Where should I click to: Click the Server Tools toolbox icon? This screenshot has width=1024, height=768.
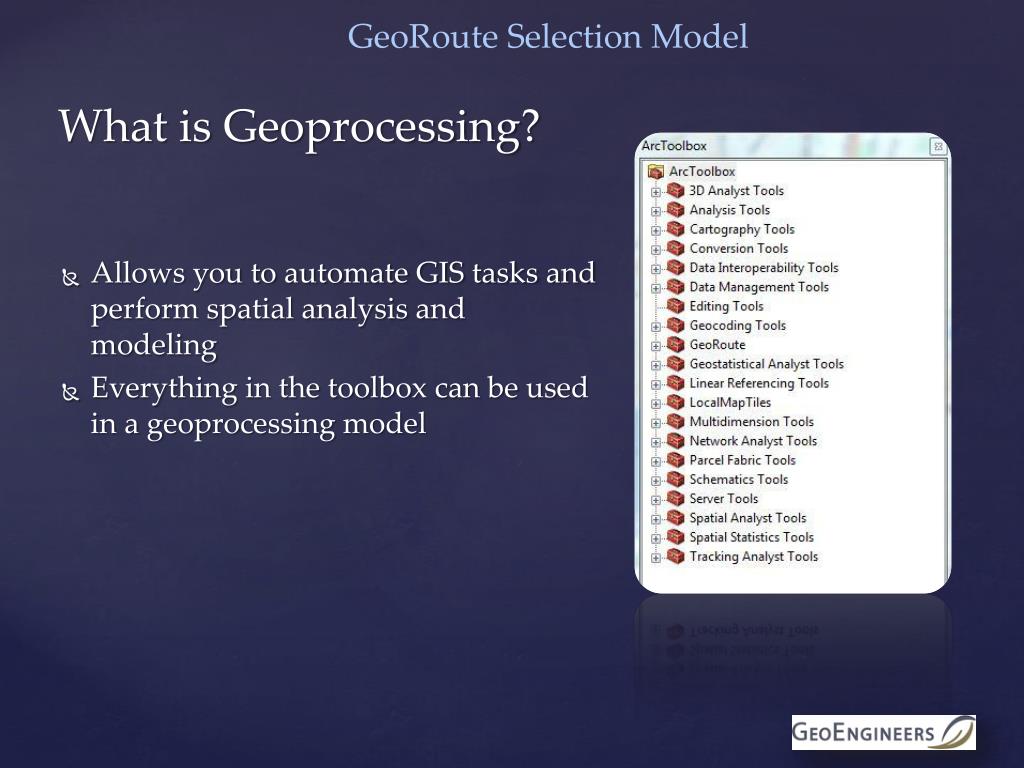675,499
